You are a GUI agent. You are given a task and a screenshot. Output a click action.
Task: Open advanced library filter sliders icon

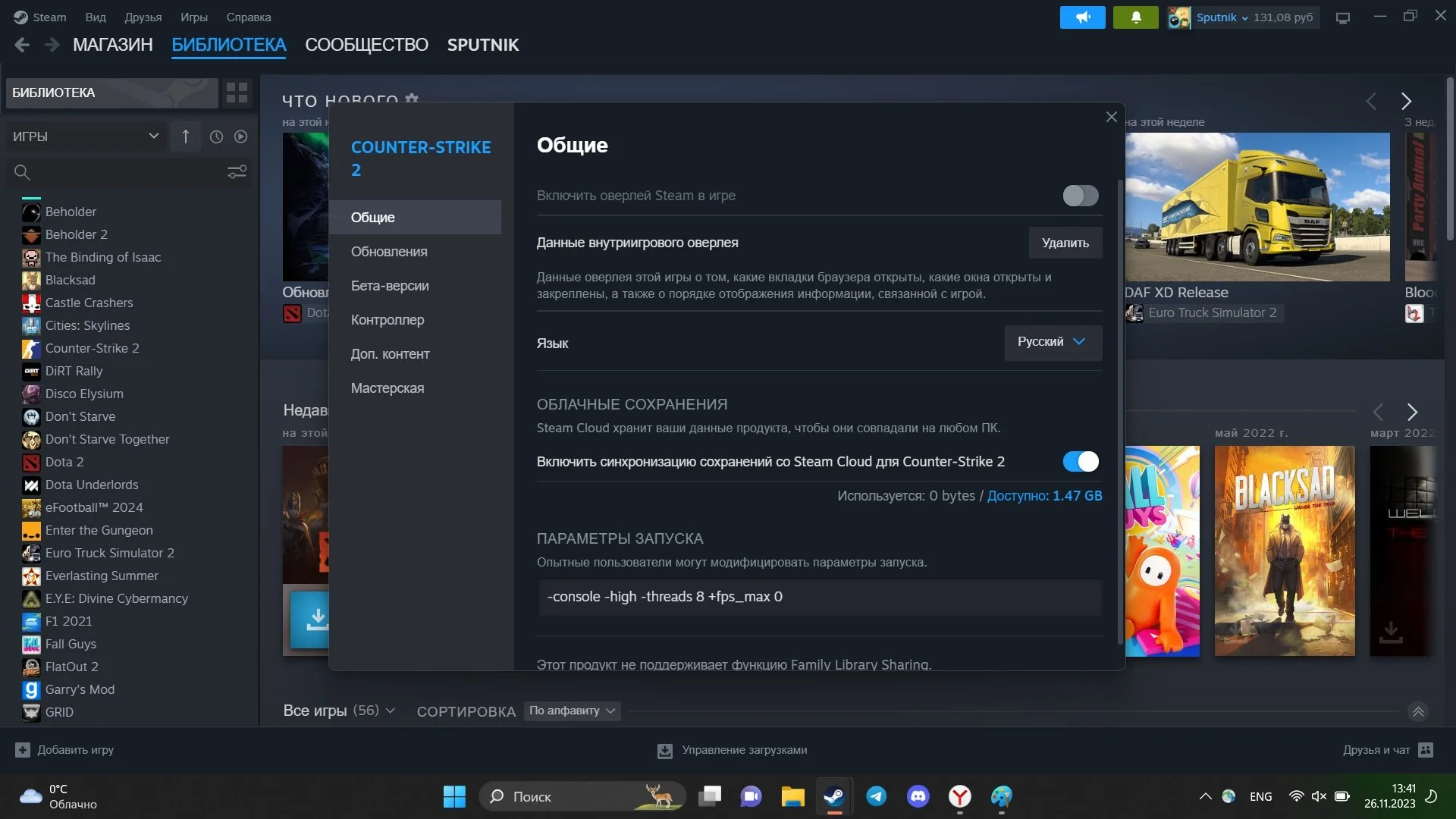click(237, 172)
